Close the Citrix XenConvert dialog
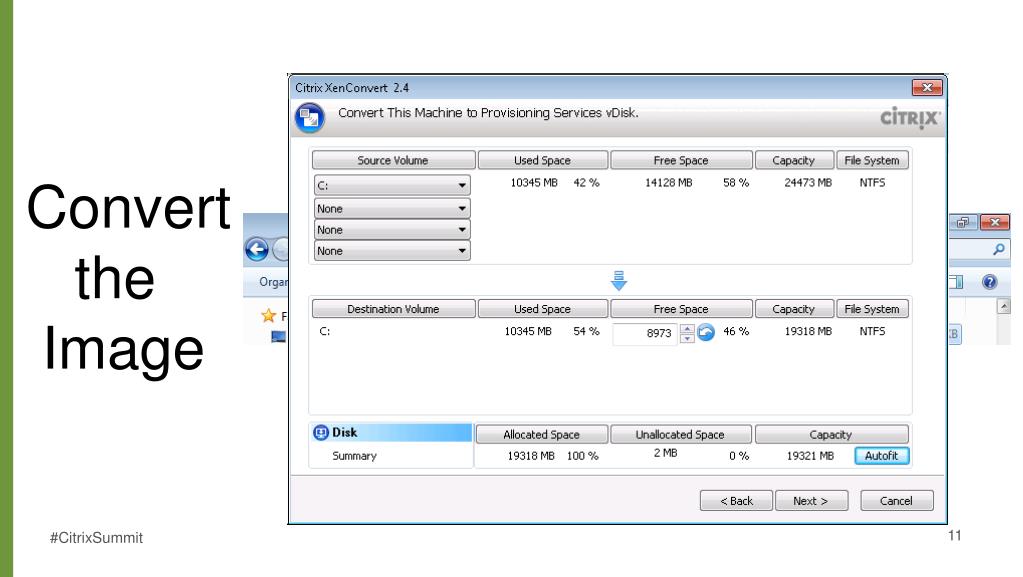The width and height of the screenshot is (1023, 577). 927,87
